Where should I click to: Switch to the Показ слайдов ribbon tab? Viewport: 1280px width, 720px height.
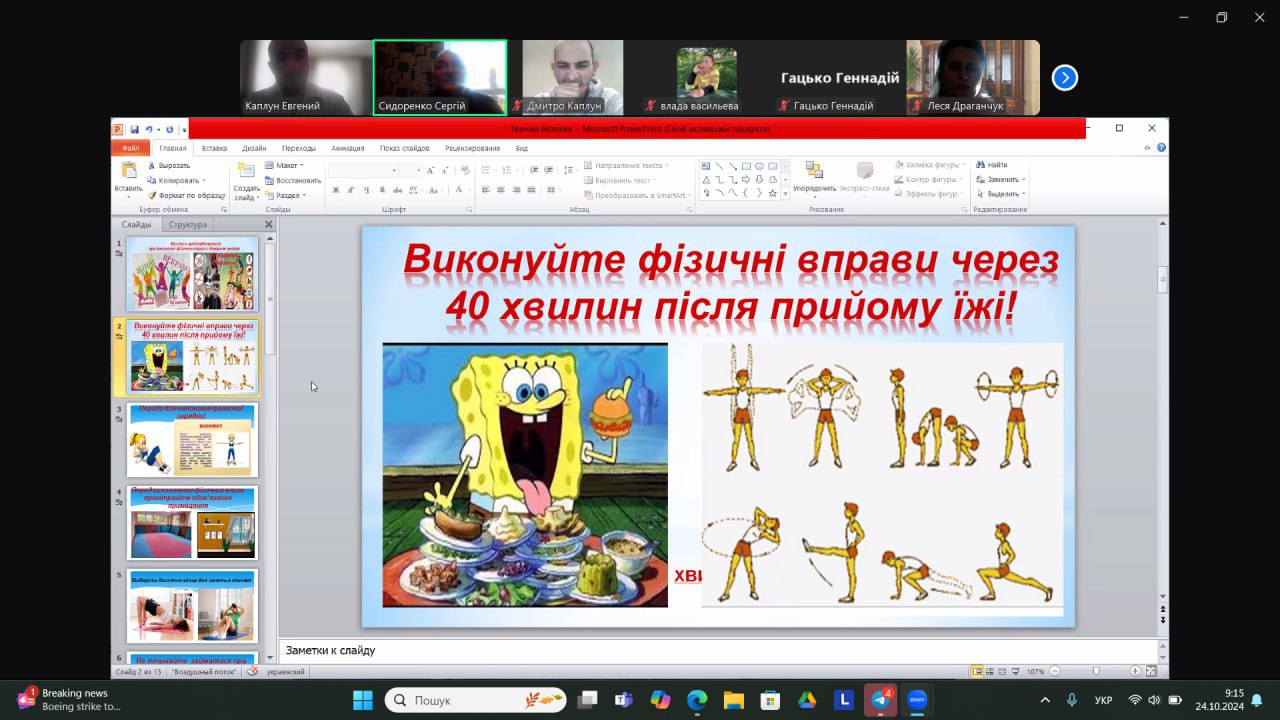405,148
